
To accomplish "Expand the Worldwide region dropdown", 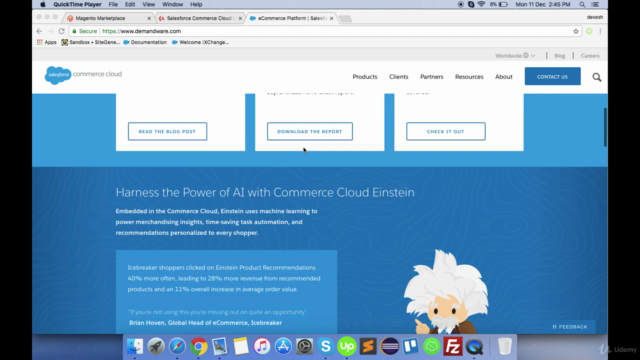I will click(515, 56).
